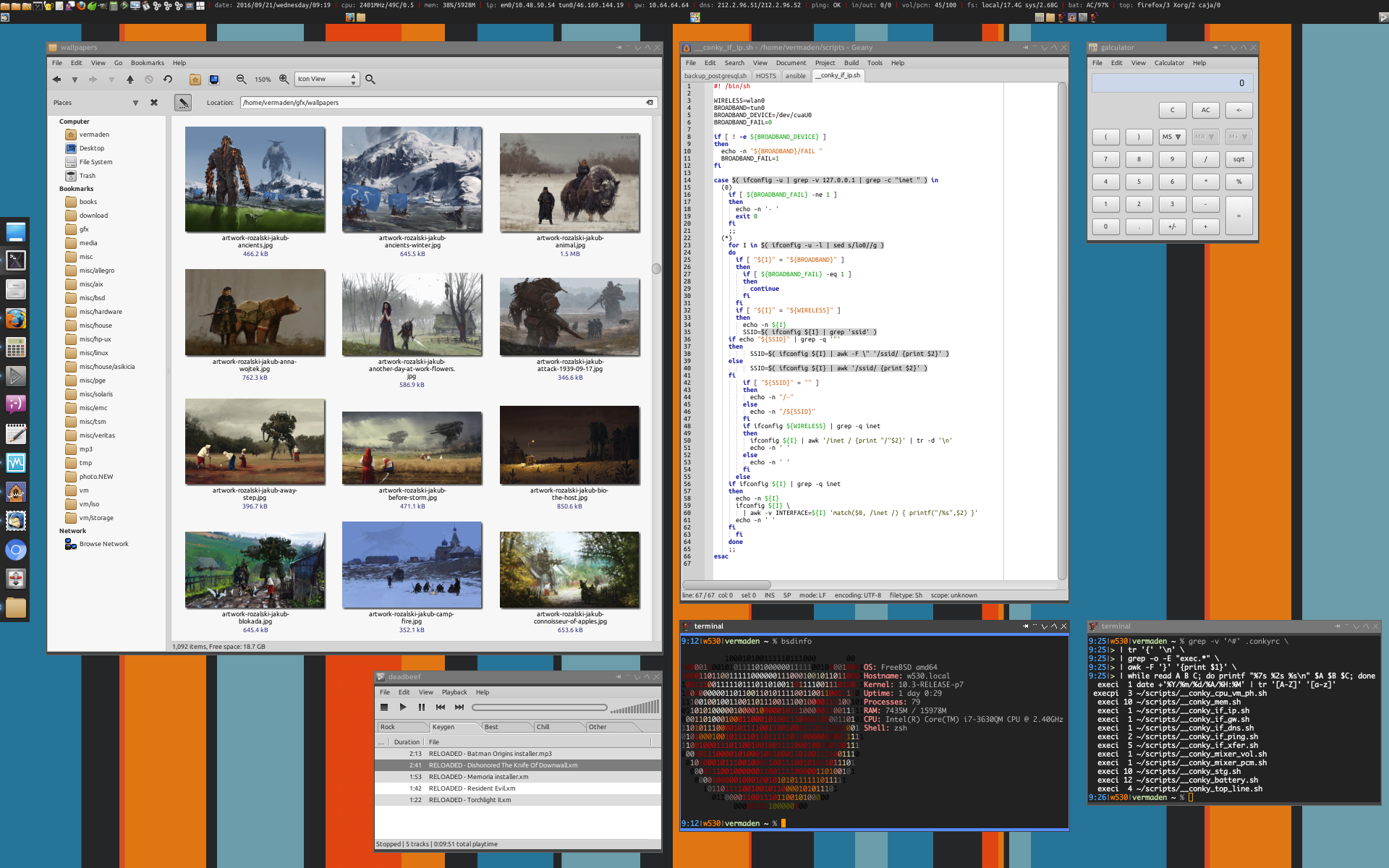Open the Computer toolbar icon in Caja
The width and height of the screenshot is (1389, 868).
pyautogui.click(x=214, y=80)
